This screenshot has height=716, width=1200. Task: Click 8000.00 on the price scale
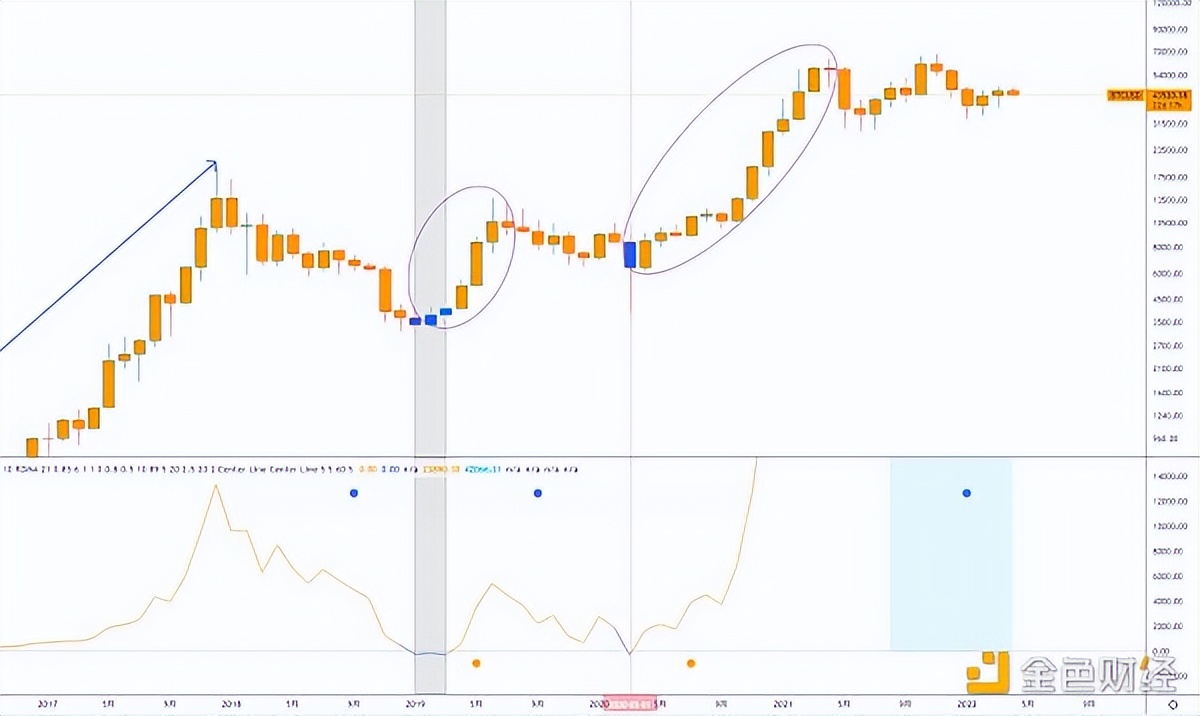pyautogui.click(x=1169, y=248)
